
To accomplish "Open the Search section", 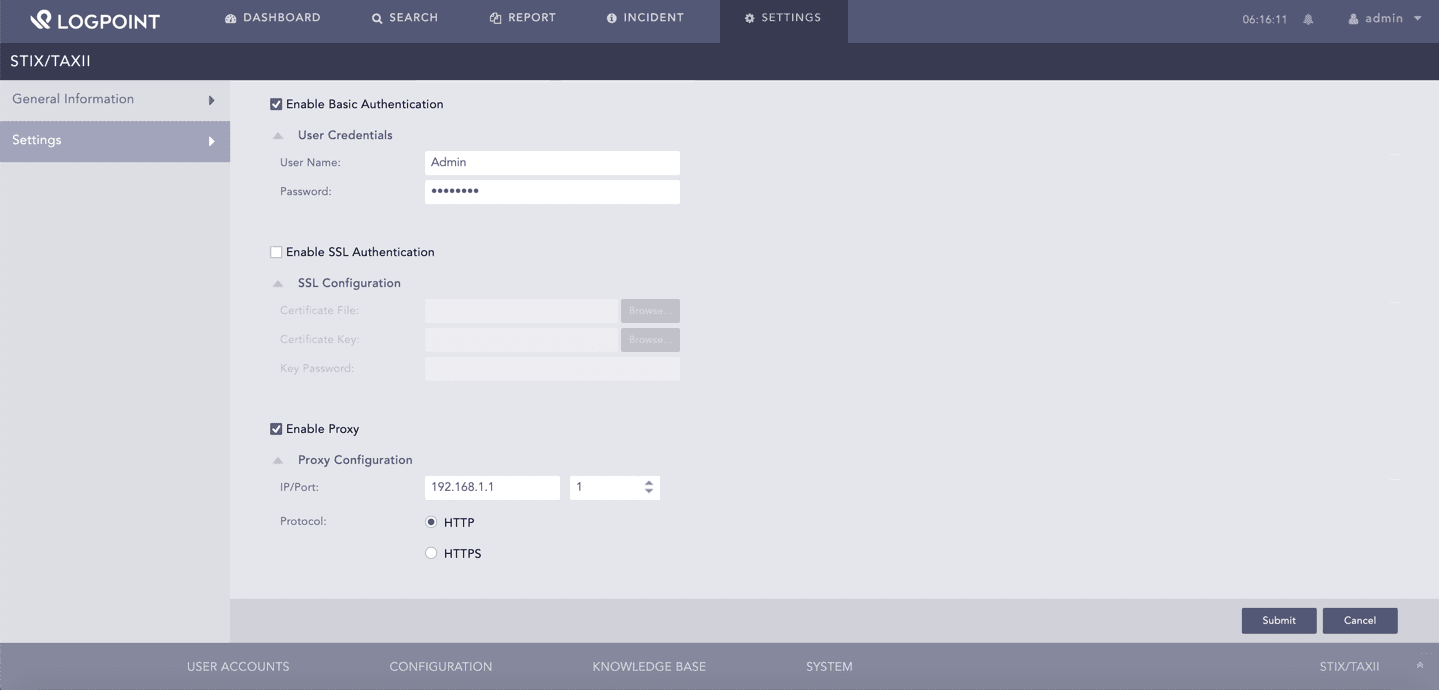I will click(404, 17).
